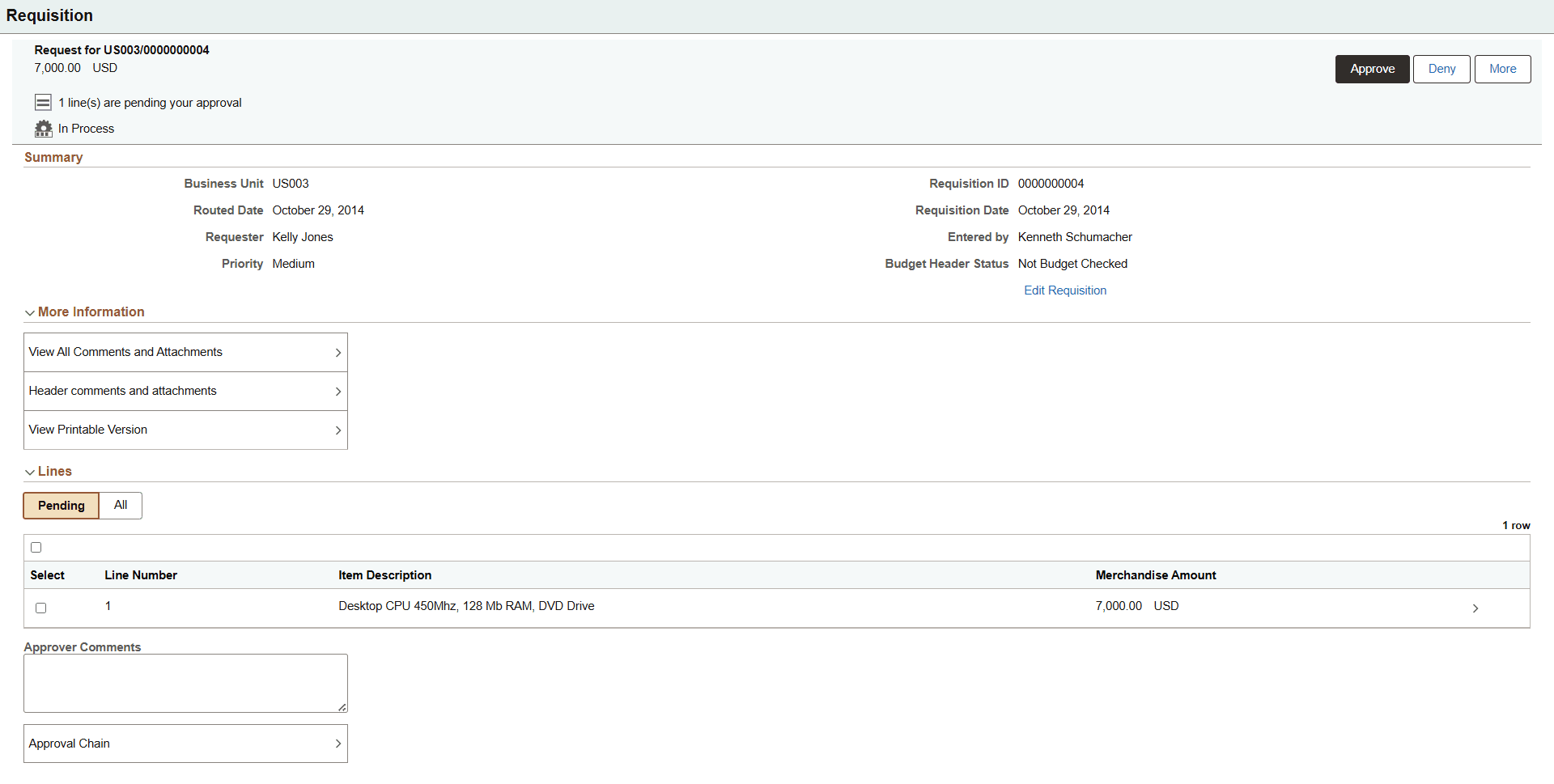The image size is (1554, 784).
Task: Collapse the More Information section
Action: [30, 312]
